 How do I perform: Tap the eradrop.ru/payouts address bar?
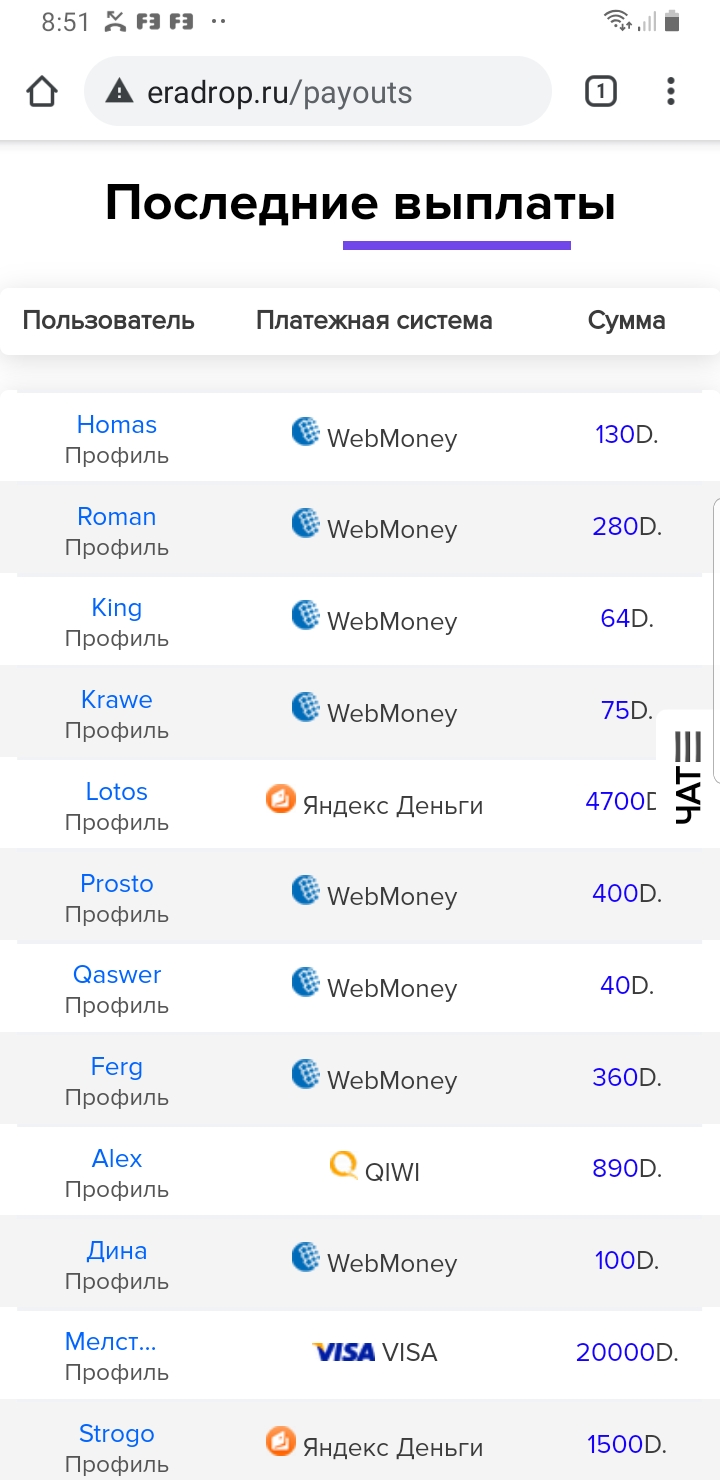[x=318, y=92]
